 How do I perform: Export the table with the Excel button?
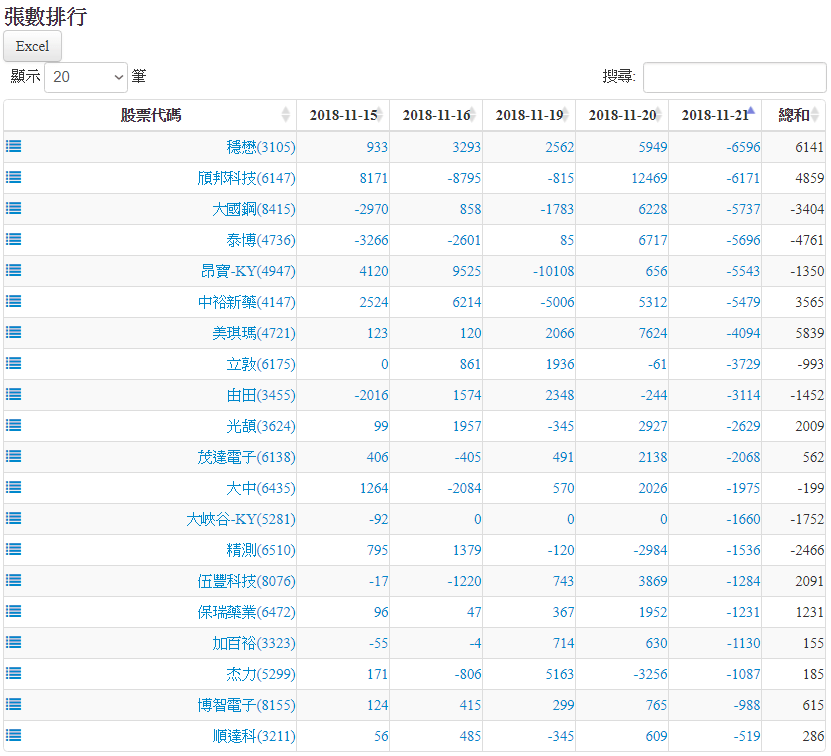coord(33,46)
